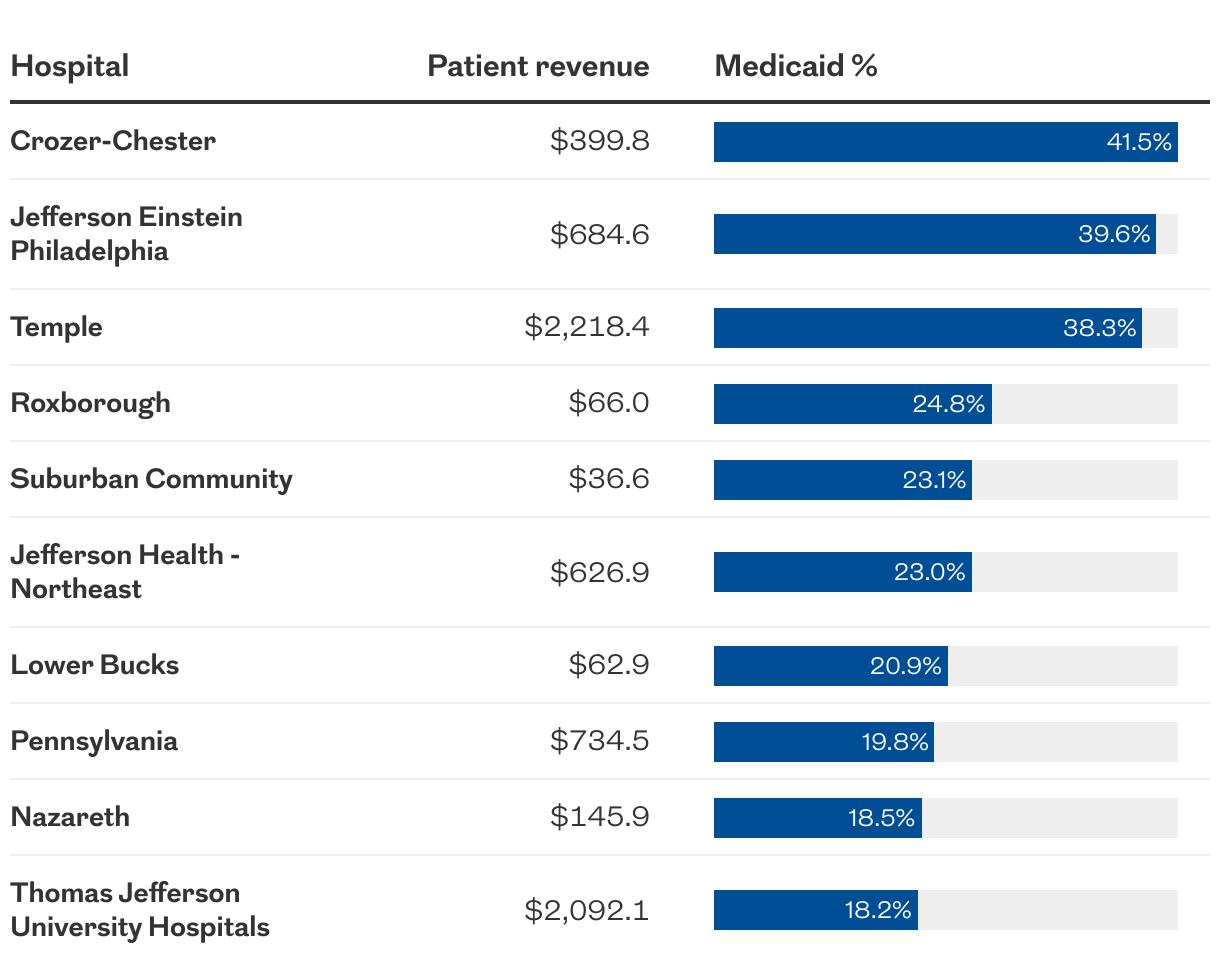
Task: Click the Temple hospital name
Action: coord(57,327)
